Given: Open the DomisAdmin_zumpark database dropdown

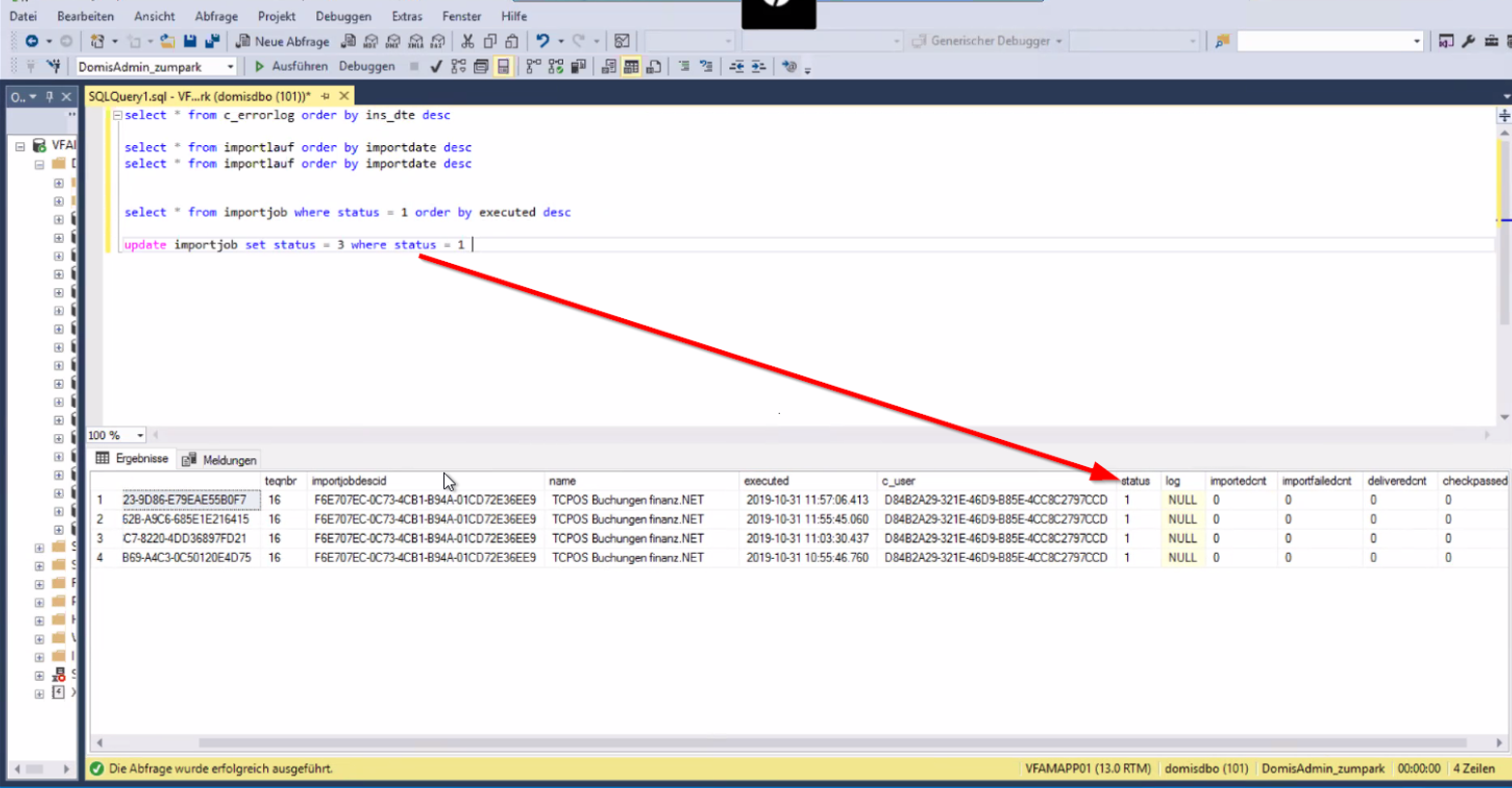Looking at the screenshot, I should point(230,67).
